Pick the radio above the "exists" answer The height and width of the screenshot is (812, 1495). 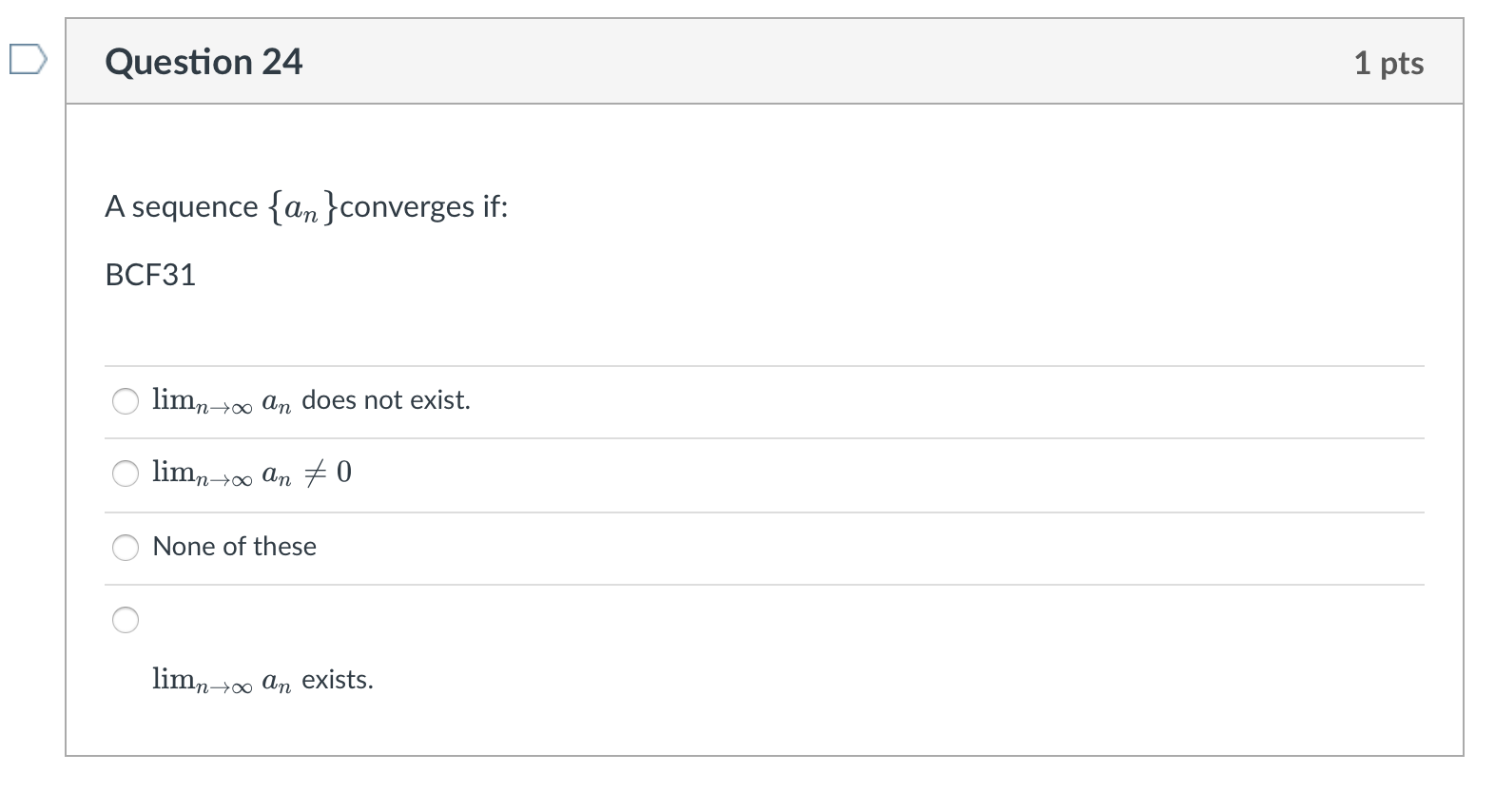[126, 620]
